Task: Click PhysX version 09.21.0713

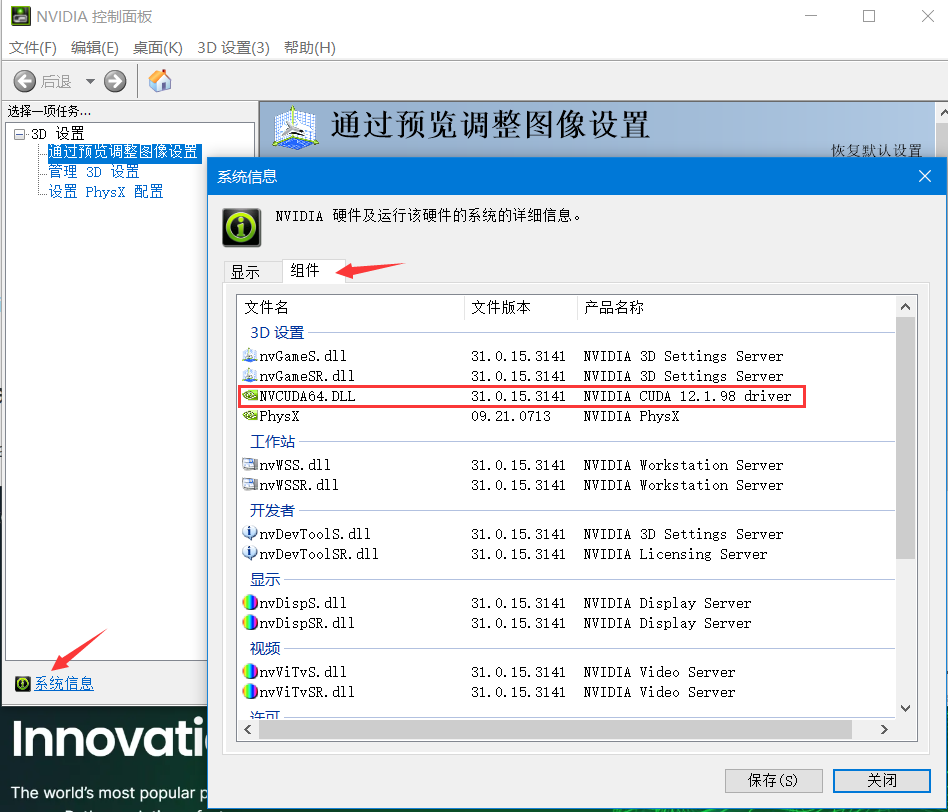Action: 511,416
